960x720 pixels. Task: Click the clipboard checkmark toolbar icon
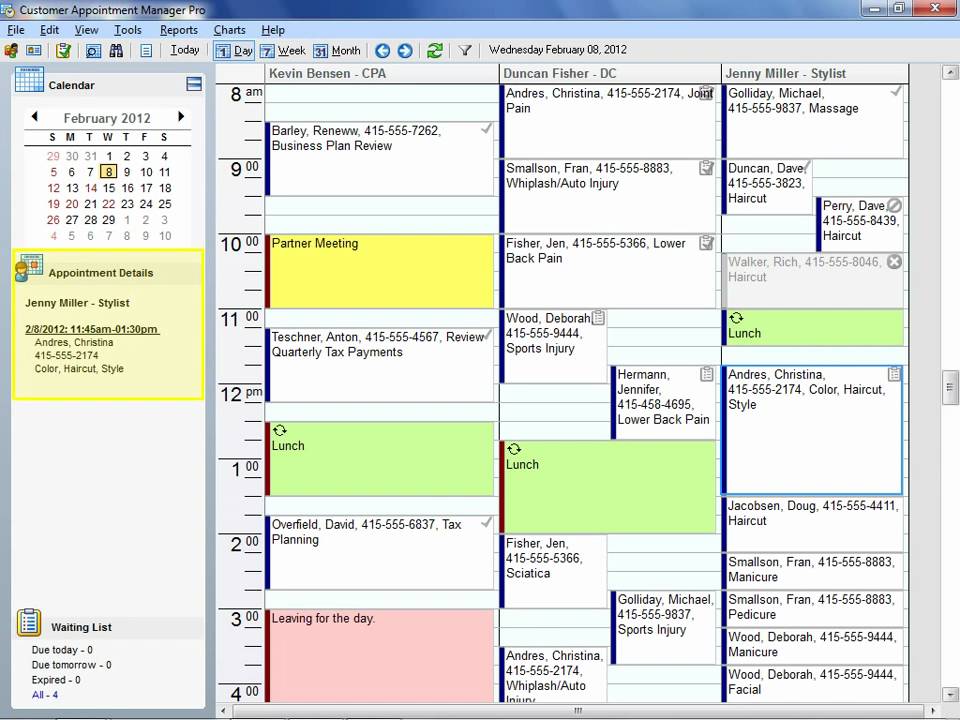(63, 51)
